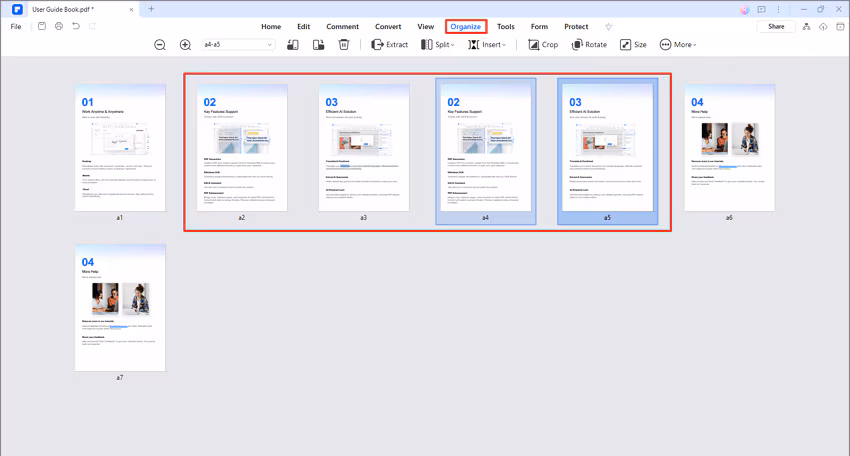The width and height of the screenshot is (850, 456).
Task: Click the More circle-dots icon
Action: [x=665, y=45]
